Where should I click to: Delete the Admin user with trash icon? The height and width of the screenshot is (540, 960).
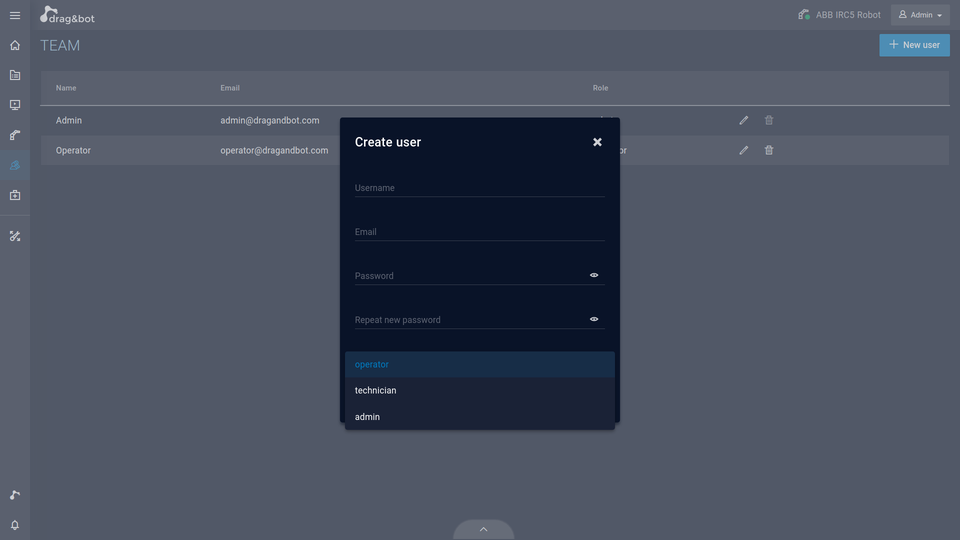(769, 121)
